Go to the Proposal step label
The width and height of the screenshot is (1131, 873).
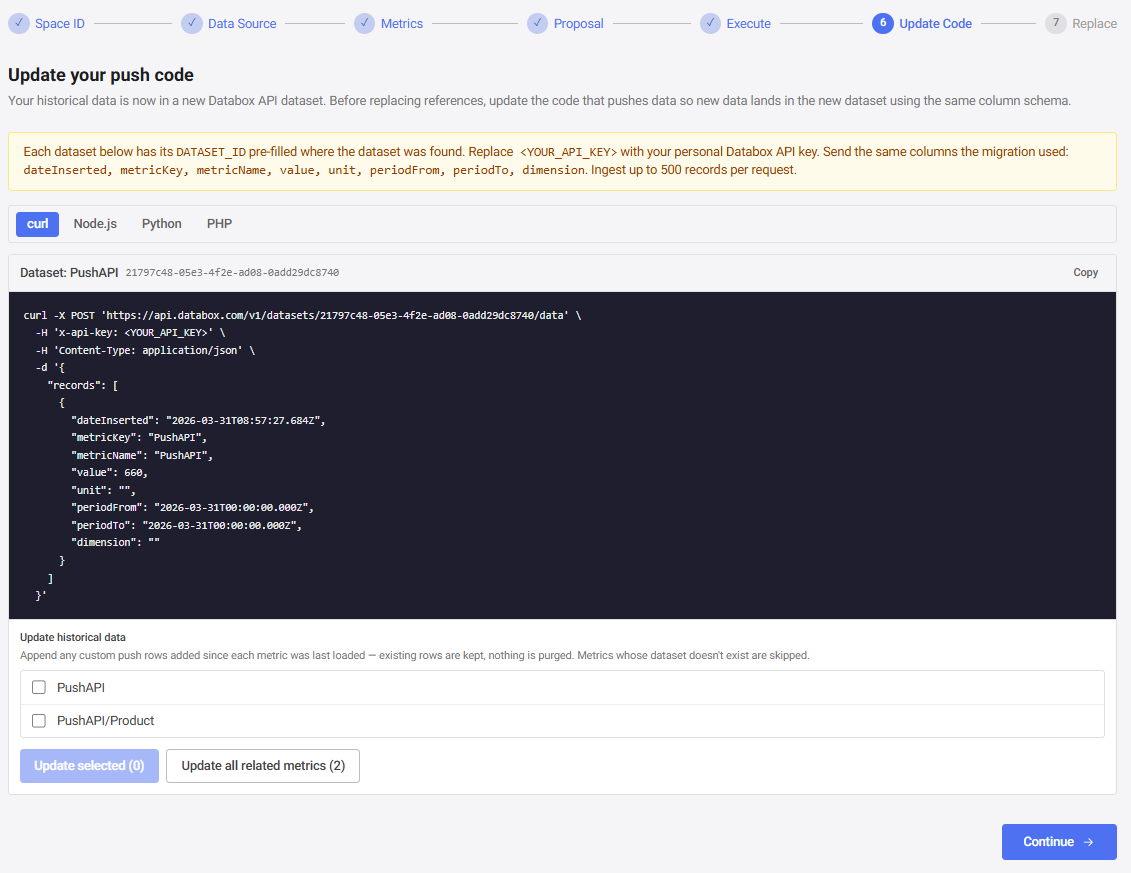[x=578, y=24]
